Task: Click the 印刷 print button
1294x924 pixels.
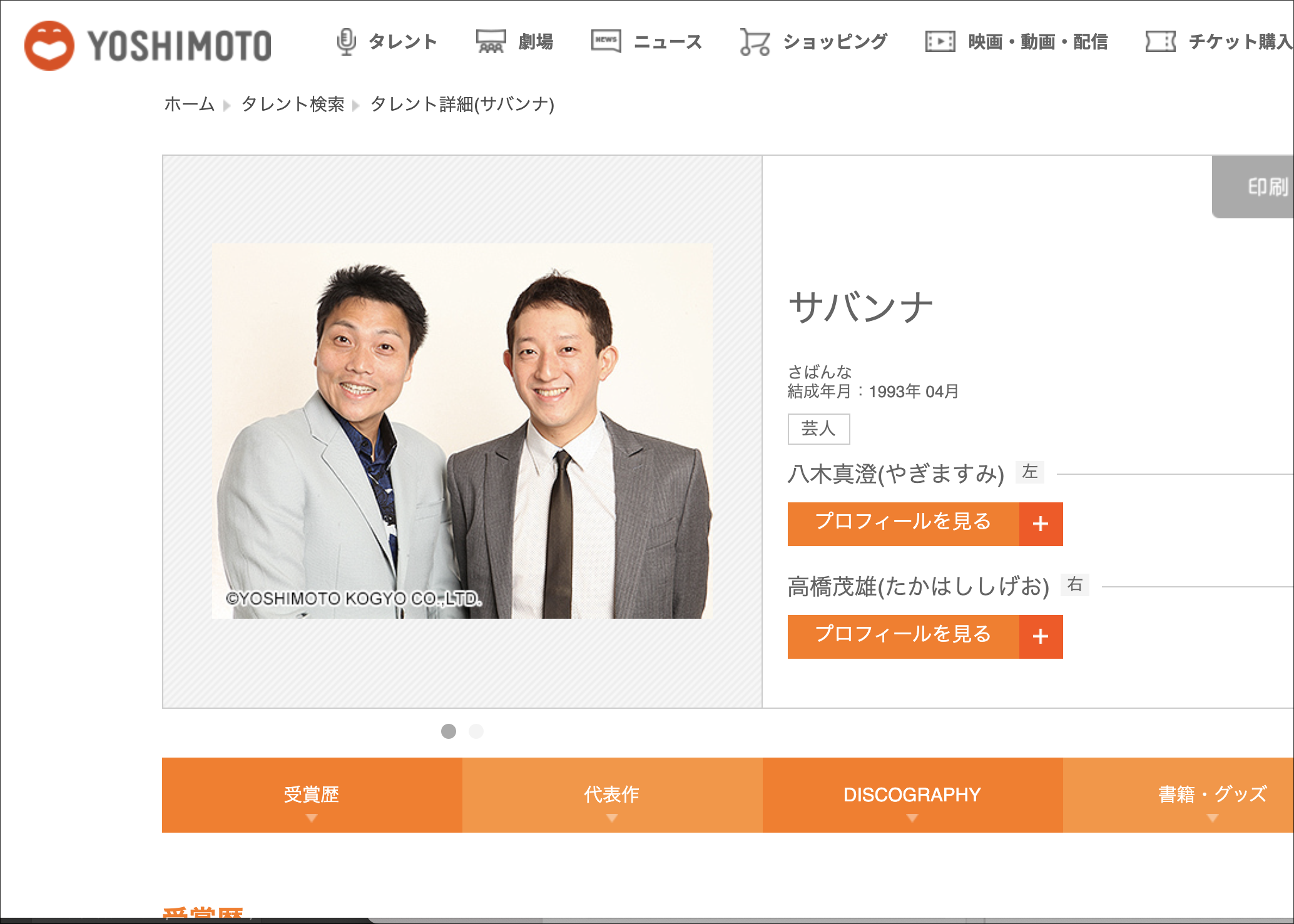Action: tap(1265, 186)
